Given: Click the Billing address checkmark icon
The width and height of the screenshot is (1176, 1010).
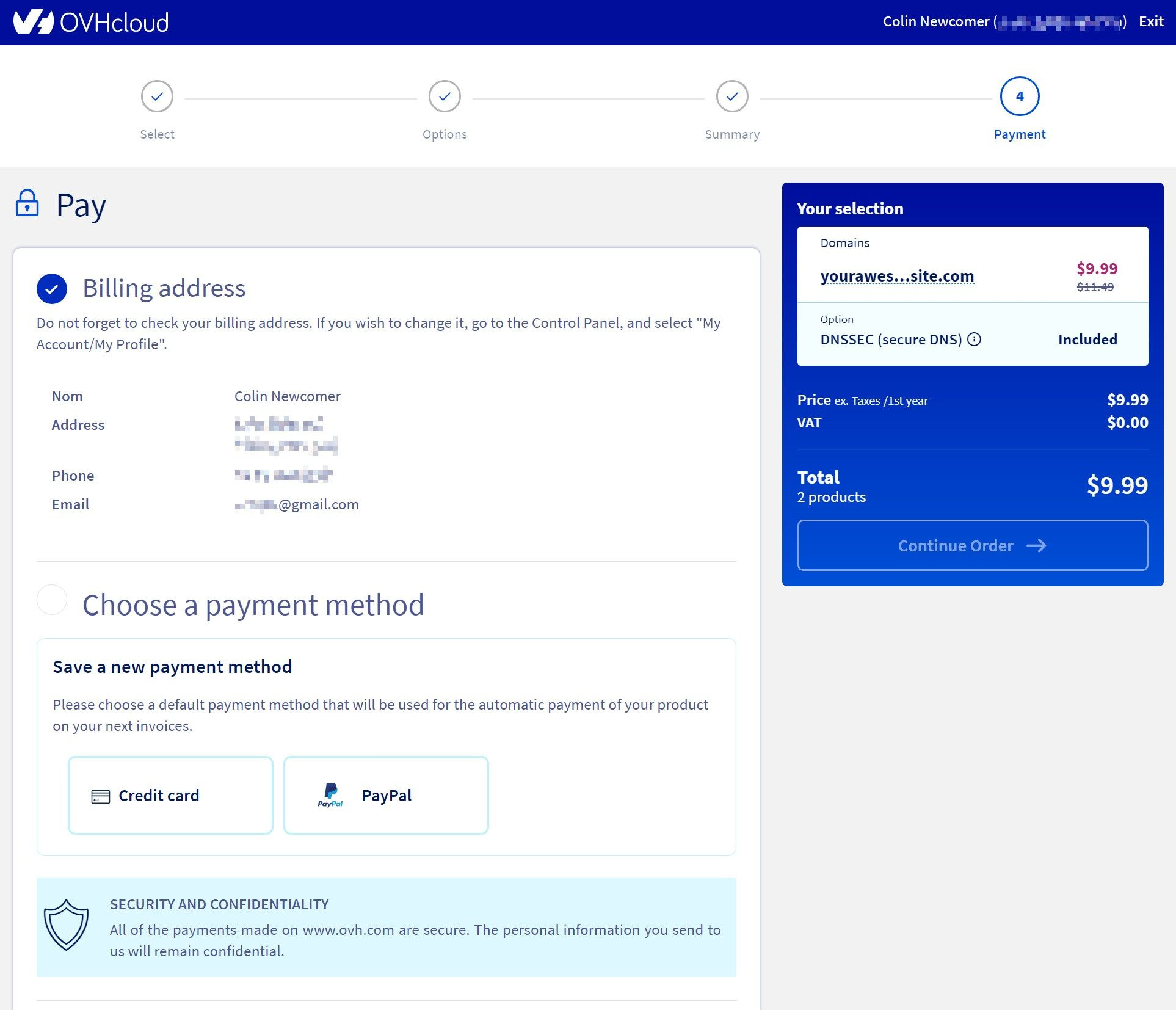Looking at the screenshot, I should click(52, 288).
